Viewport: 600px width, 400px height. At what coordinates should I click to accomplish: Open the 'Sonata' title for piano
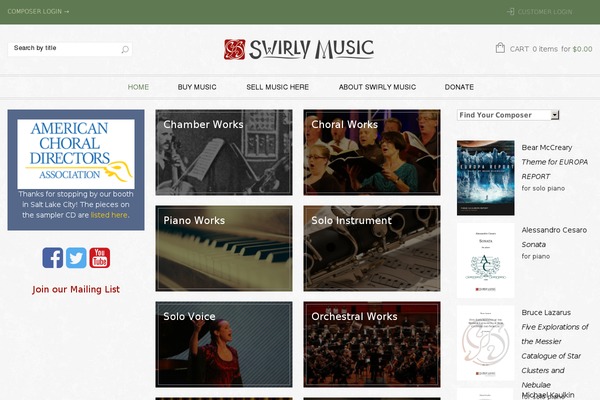(533, 244)
